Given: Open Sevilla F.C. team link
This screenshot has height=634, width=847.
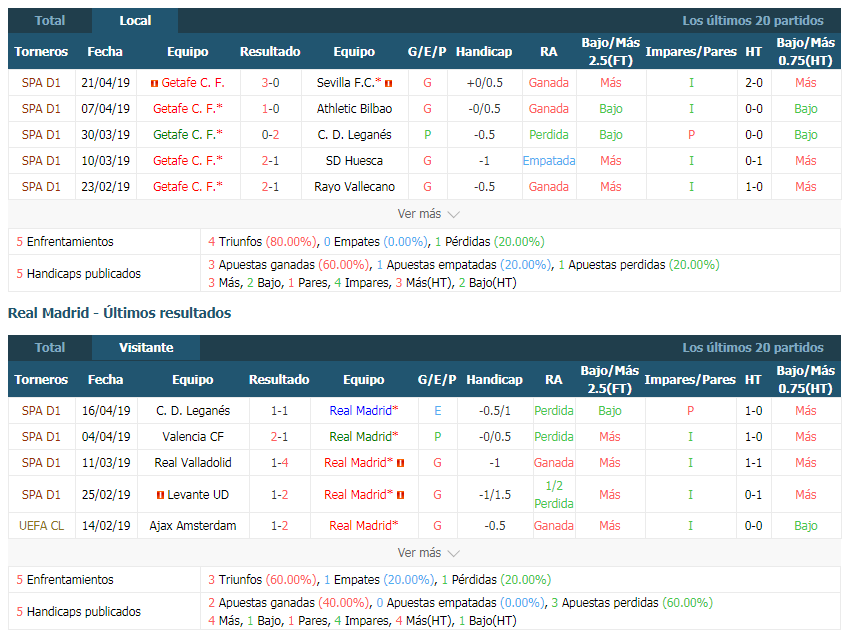Looking at the screenshot, I should (349, 83).
